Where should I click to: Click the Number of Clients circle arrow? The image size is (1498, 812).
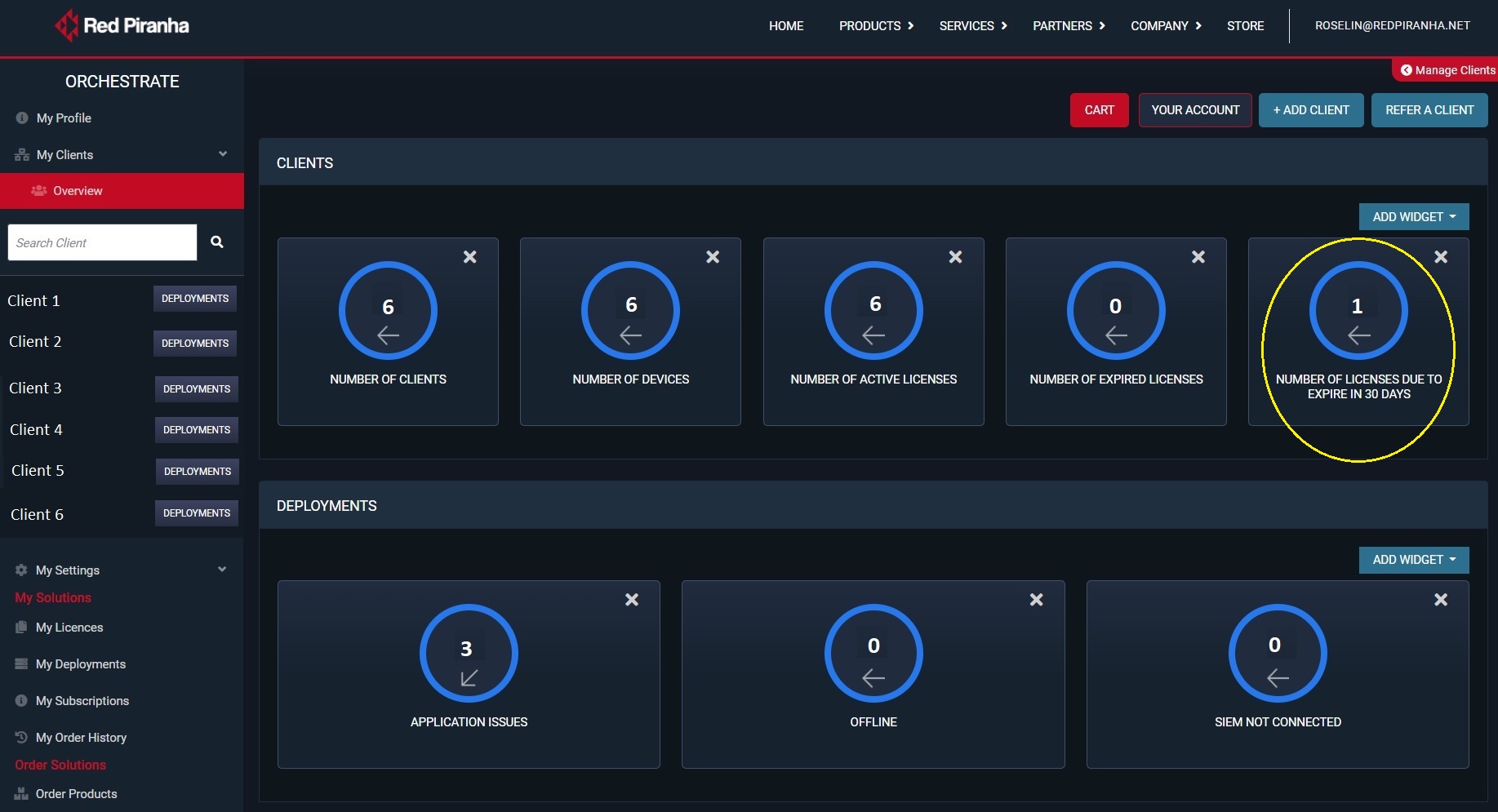pyautogui.click(x=388, y=335)
